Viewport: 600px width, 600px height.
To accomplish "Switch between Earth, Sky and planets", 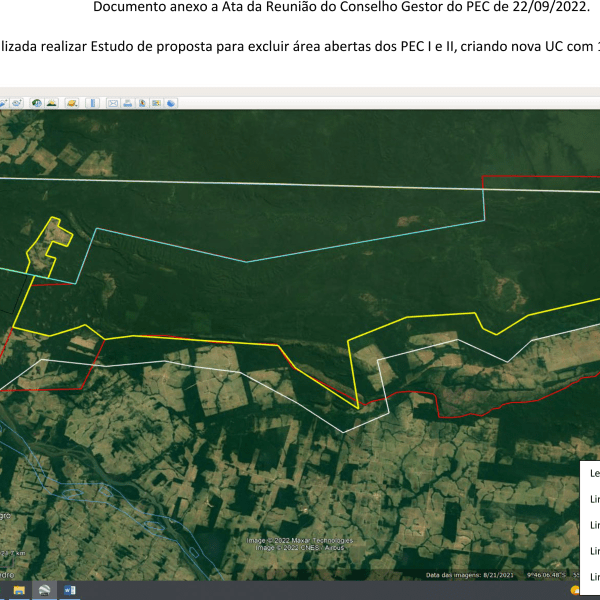I will (x=72, y=102).
